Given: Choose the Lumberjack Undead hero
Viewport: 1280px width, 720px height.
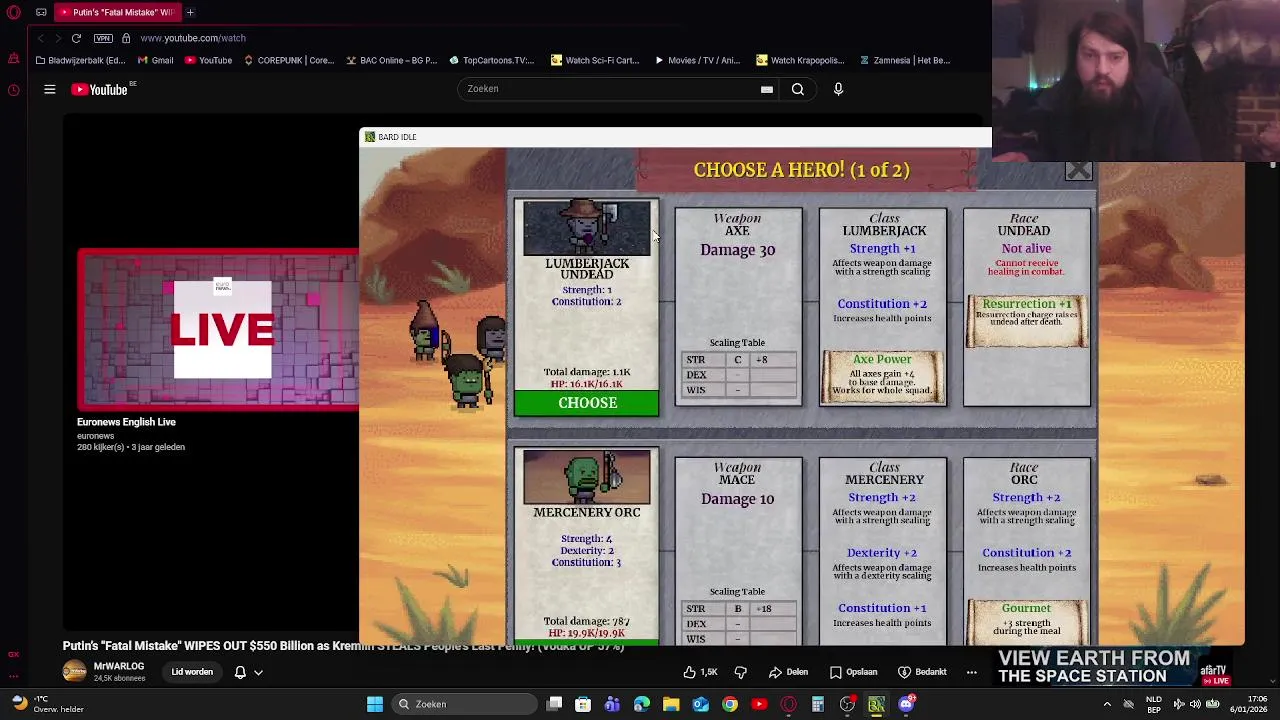Looking at the screenshot, I should coord(587,403).
